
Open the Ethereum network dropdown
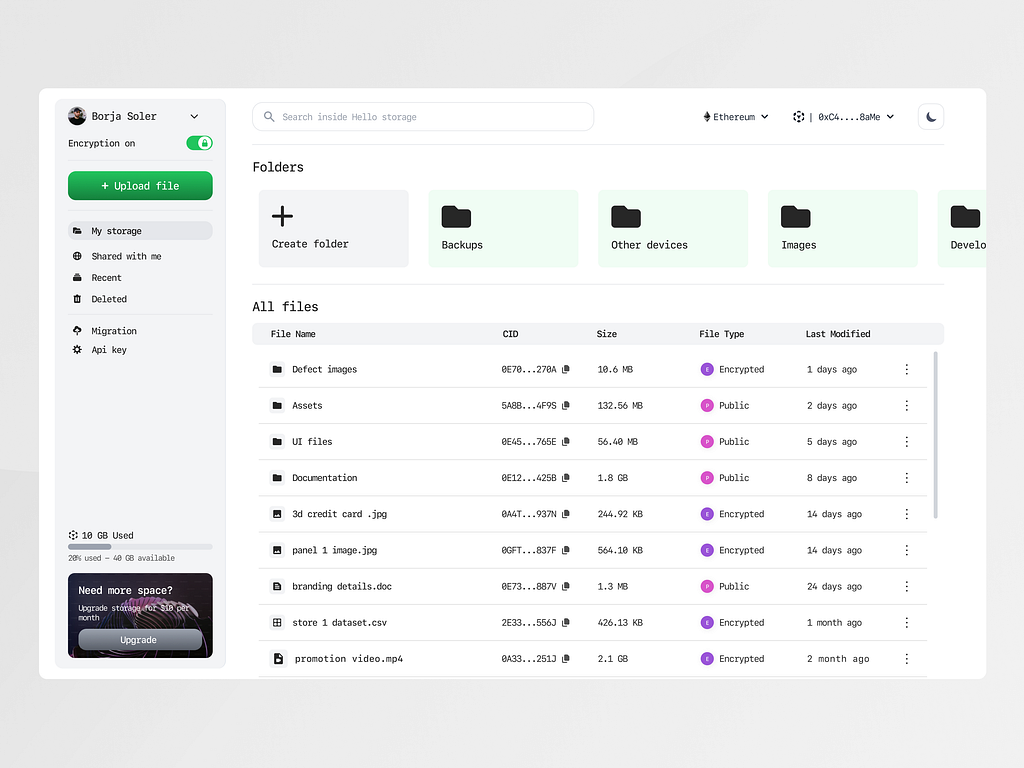coord(766,116)
